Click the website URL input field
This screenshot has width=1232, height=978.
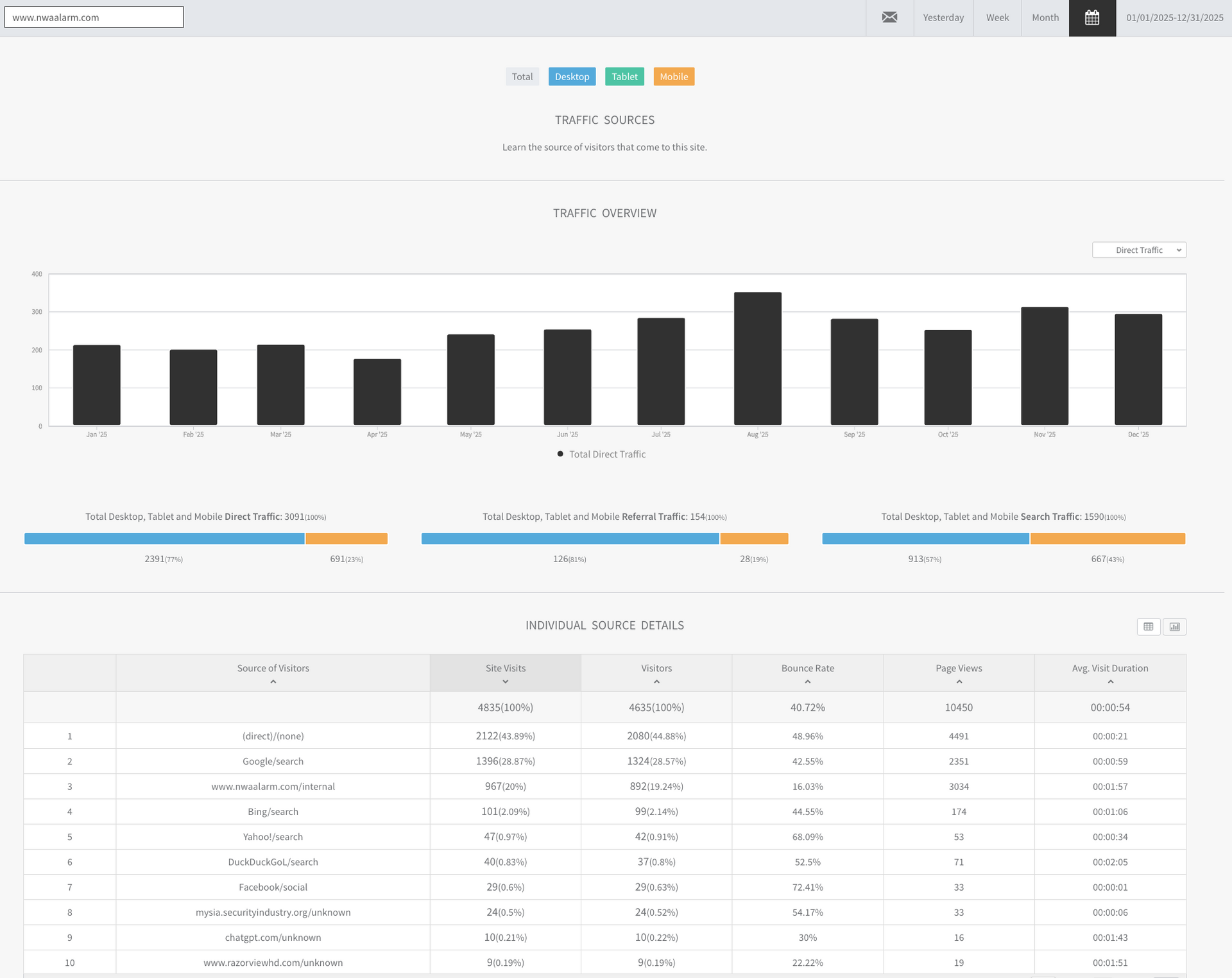pos(94,17)
